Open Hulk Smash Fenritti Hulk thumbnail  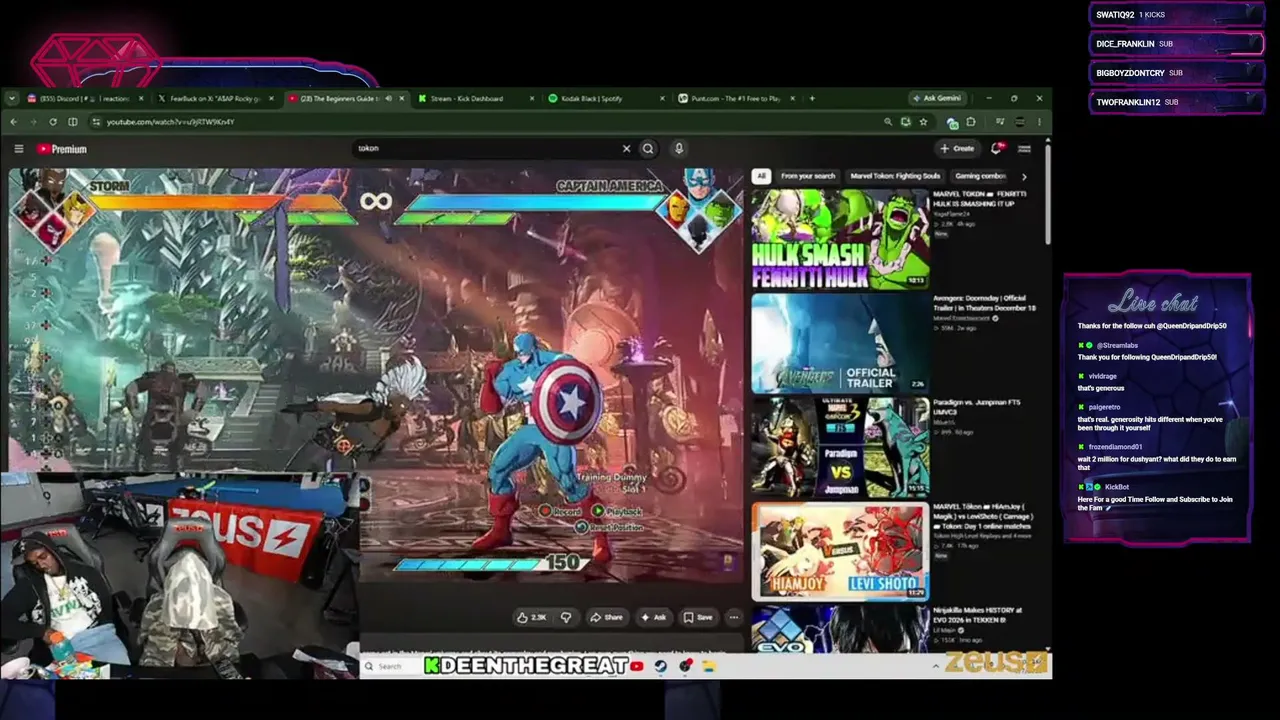click(x=840, y=239)
